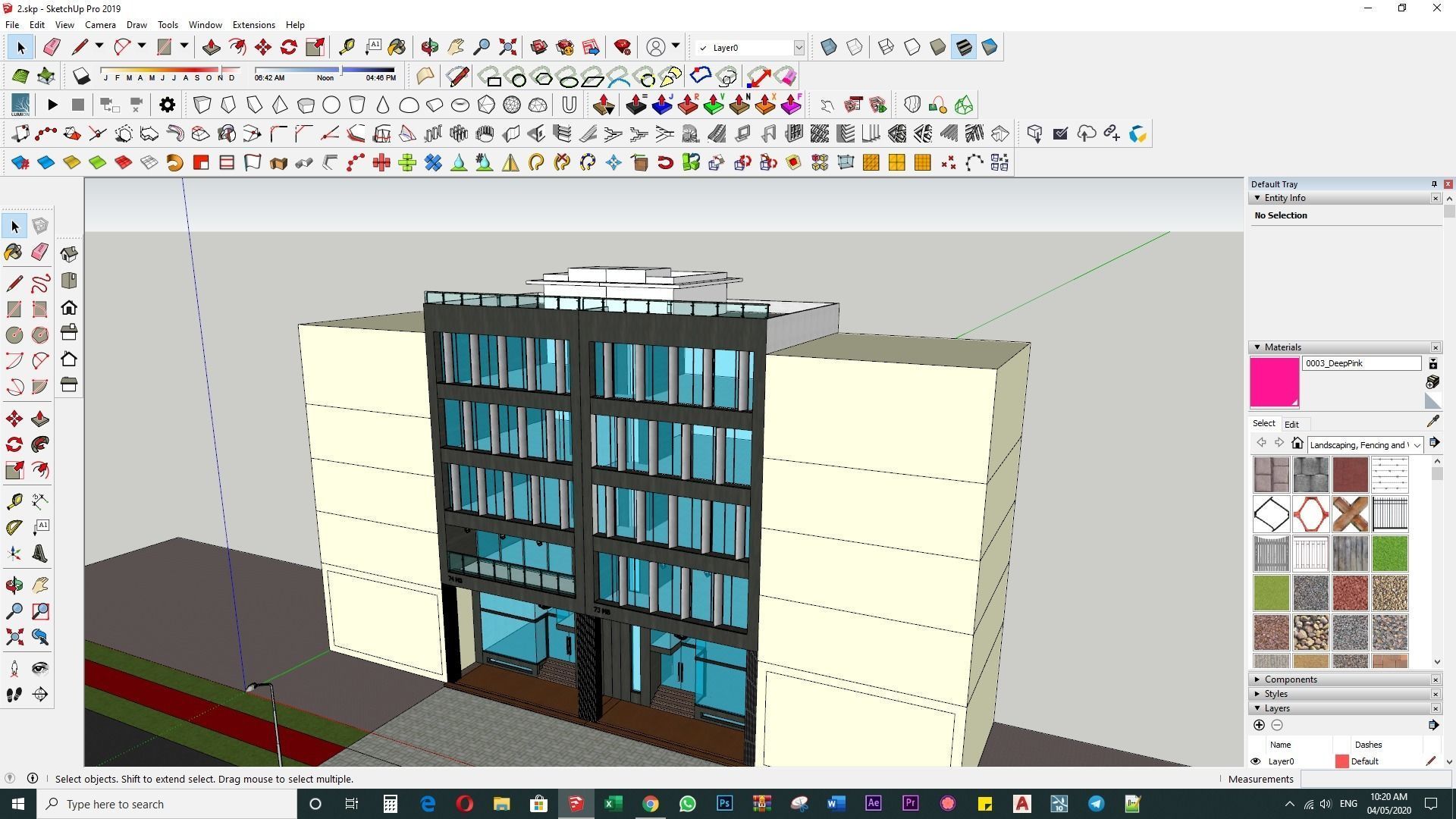Select the Scale tool in left toolbar
This screenshot has height=819, width=1456.
[14, 470]
